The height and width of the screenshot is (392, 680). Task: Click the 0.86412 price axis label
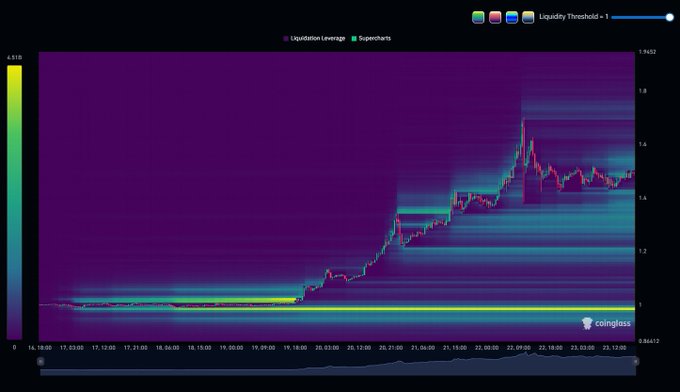648,341
